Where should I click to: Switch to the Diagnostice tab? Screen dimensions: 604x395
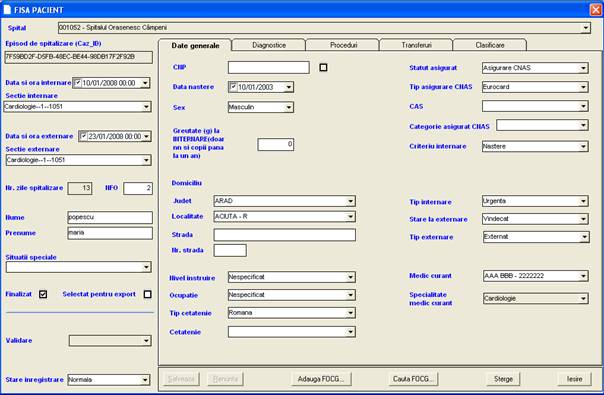click(x=269, y=45)
